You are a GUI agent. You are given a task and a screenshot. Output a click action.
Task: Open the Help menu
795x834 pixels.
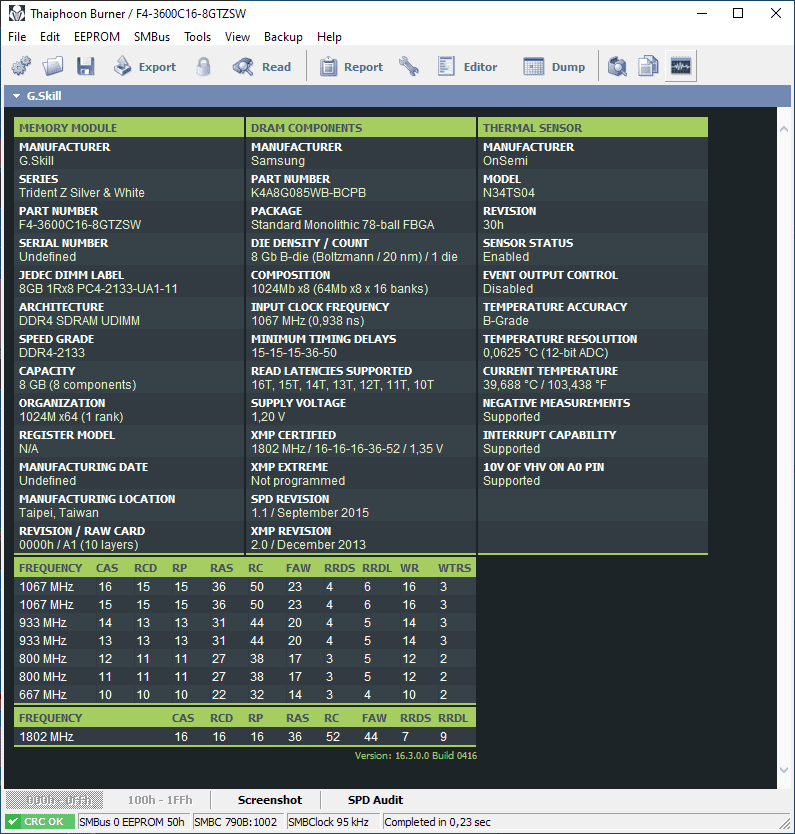(329, 37)
